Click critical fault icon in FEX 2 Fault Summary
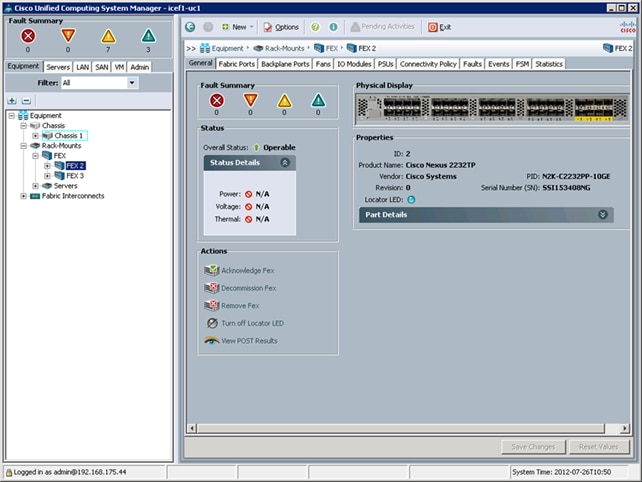642x482 pixels. pos(217,100)
